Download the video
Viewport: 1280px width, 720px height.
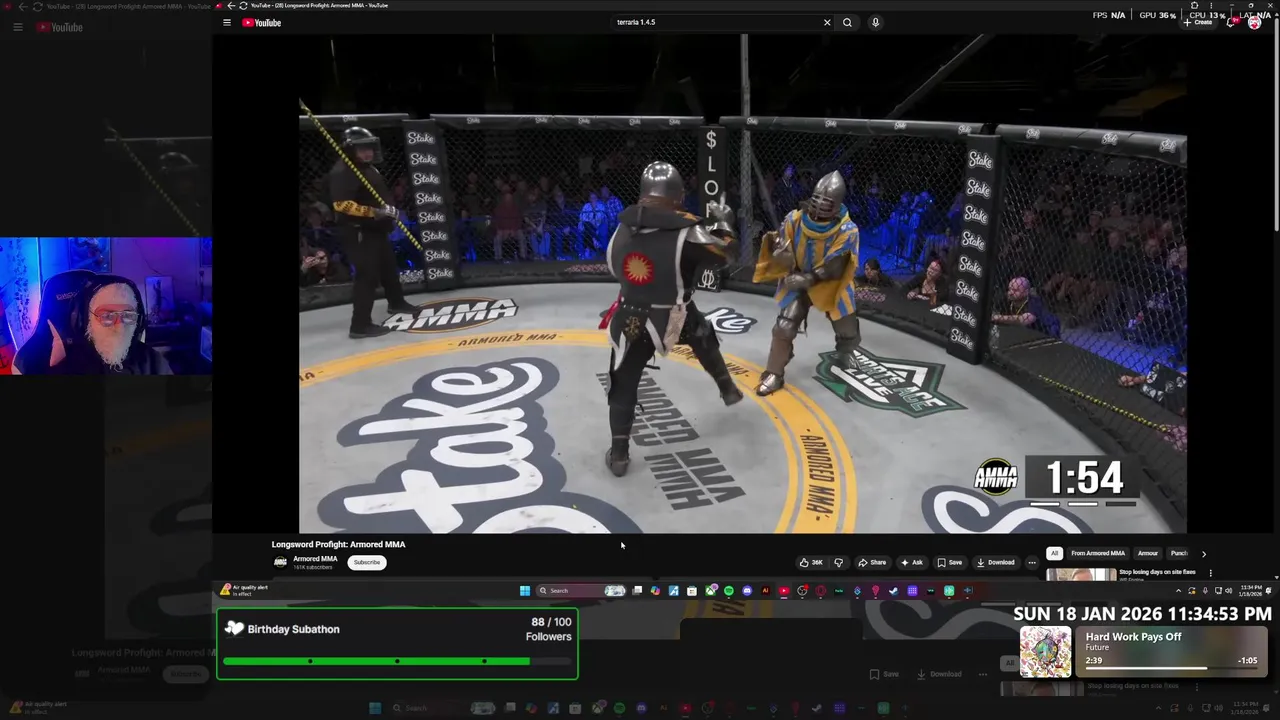click(x=996, y=562)
